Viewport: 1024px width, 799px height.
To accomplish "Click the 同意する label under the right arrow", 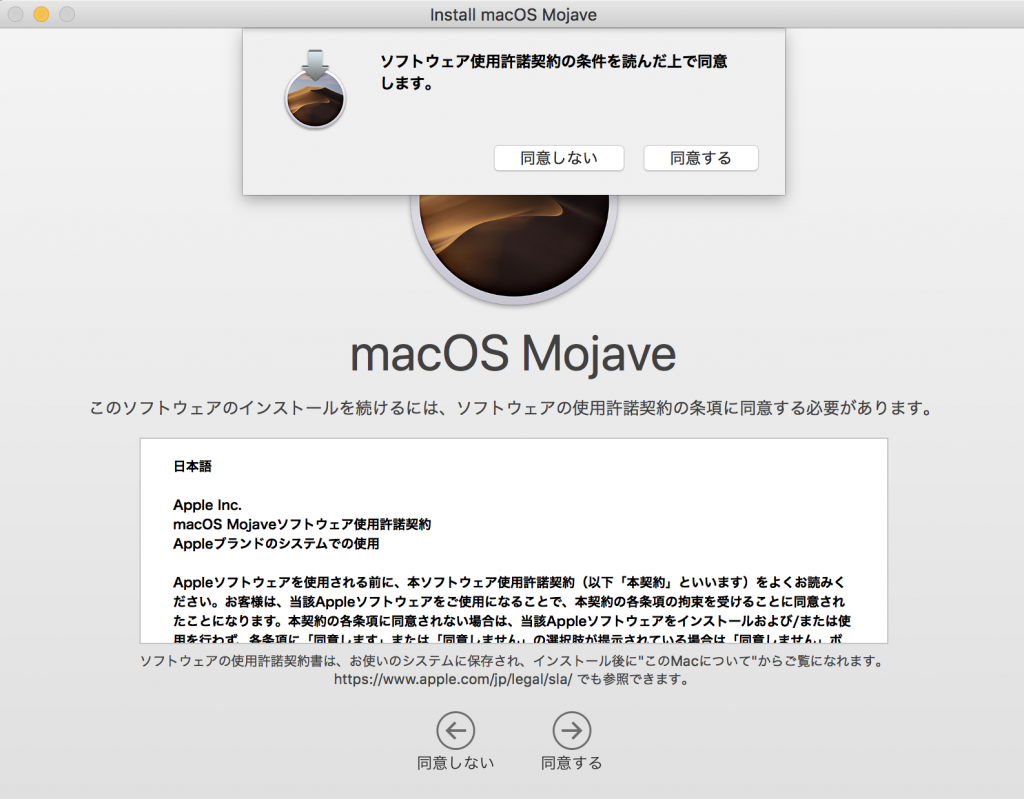I will click(x=571, y=763).
